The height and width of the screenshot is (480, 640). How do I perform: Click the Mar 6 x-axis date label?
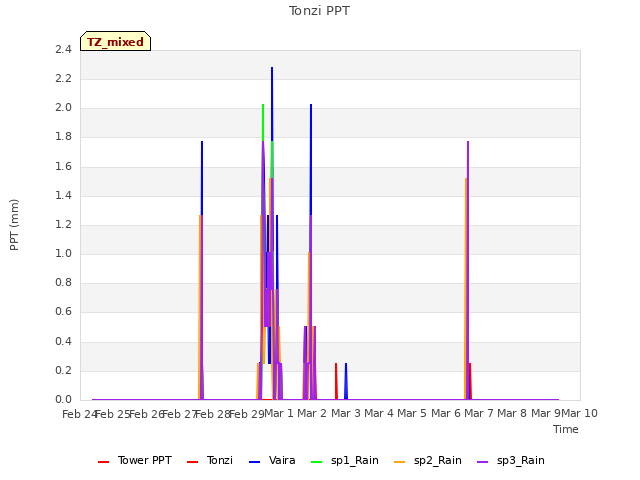point(446,413)
